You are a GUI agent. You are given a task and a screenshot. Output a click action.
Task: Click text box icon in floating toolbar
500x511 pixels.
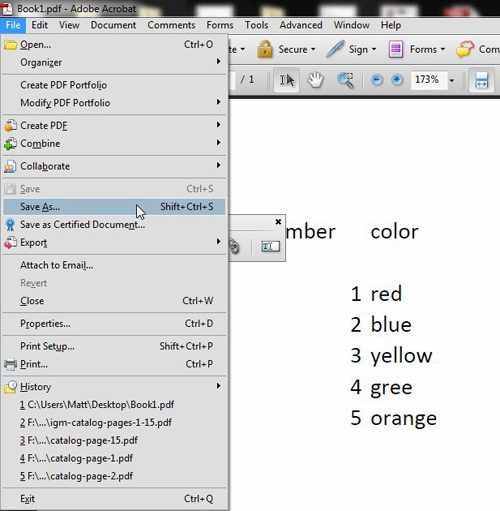pos(270,247)
